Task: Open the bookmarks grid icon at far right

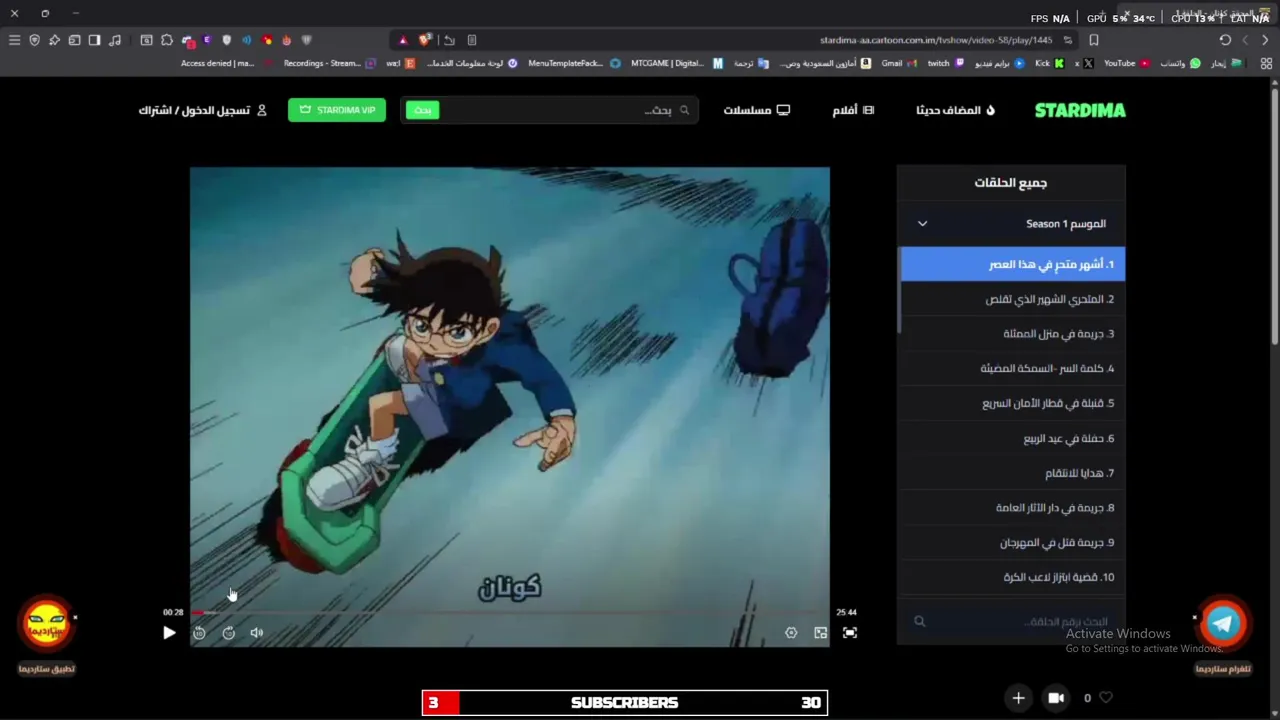Action: pyautogui.click(x=1266, y=63)
